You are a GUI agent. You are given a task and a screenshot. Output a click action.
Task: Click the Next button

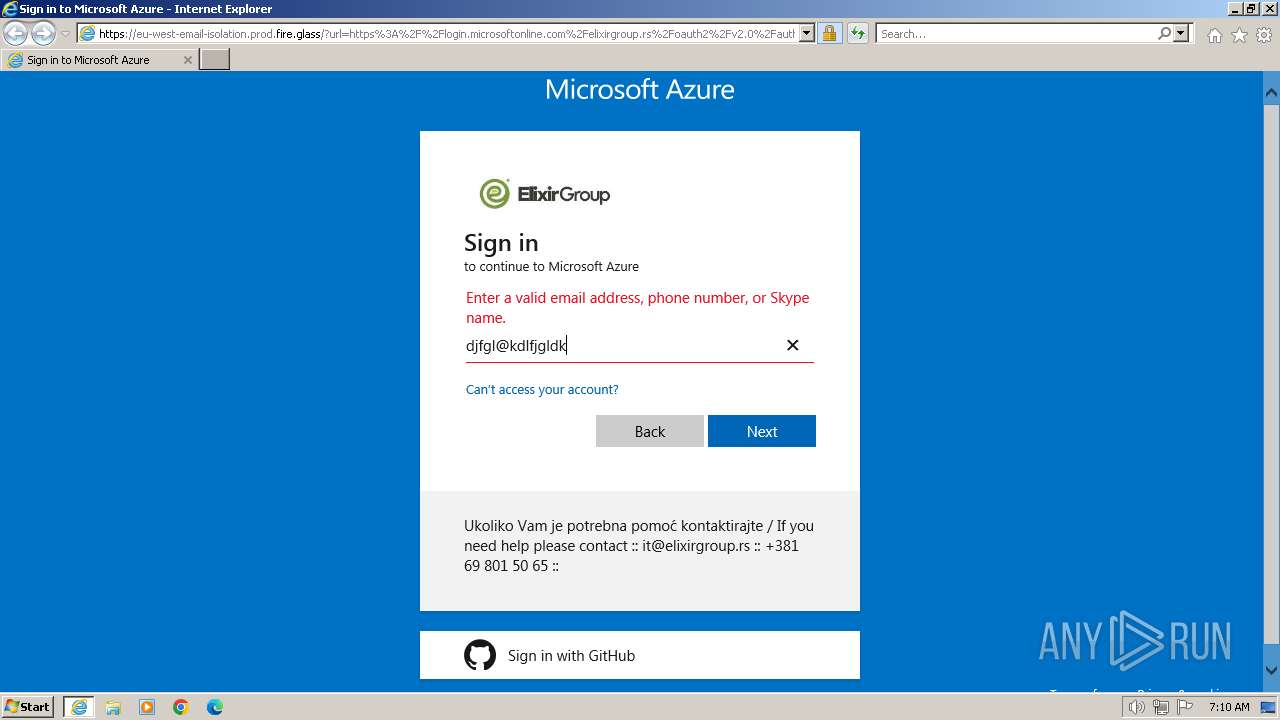point(762,431)
